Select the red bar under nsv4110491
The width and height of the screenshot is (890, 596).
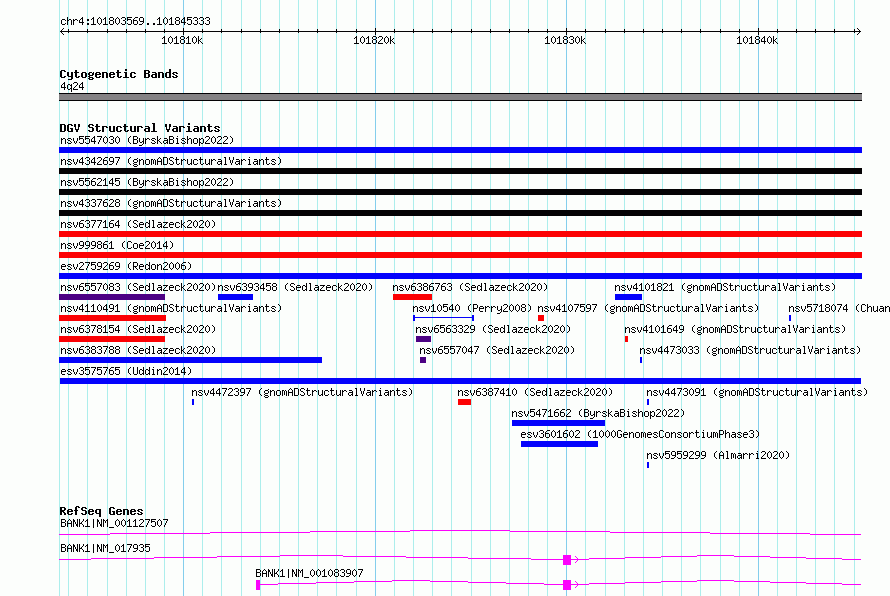pyautogui.click(x=112, y=318)
